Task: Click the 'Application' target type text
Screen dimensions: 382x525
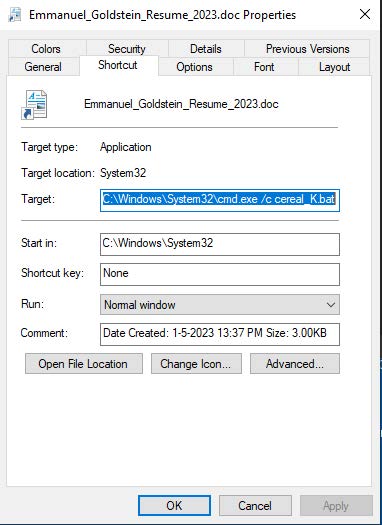Action: (126, 147)
